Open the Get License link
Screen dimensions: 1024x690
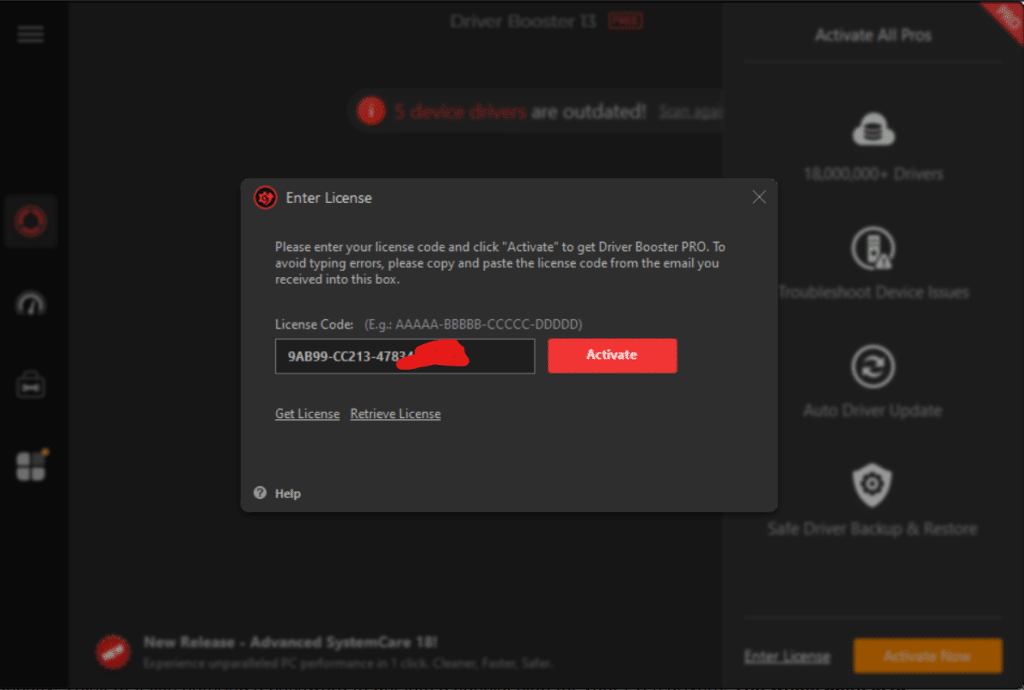[307, 414]
